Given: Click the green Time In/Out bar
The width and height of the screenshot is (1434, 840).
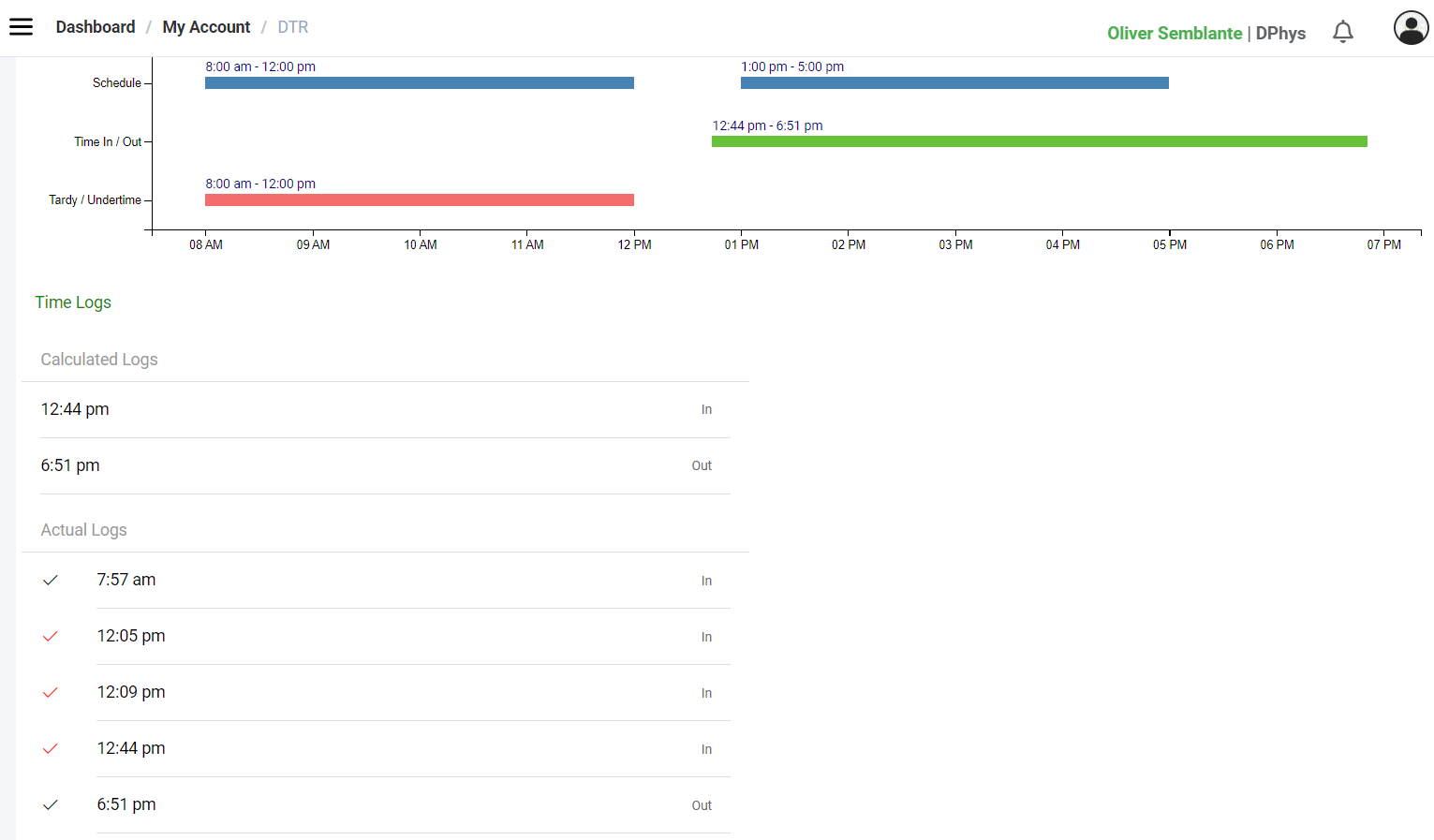Looking at the screenshot, I should click(1039, 141).
